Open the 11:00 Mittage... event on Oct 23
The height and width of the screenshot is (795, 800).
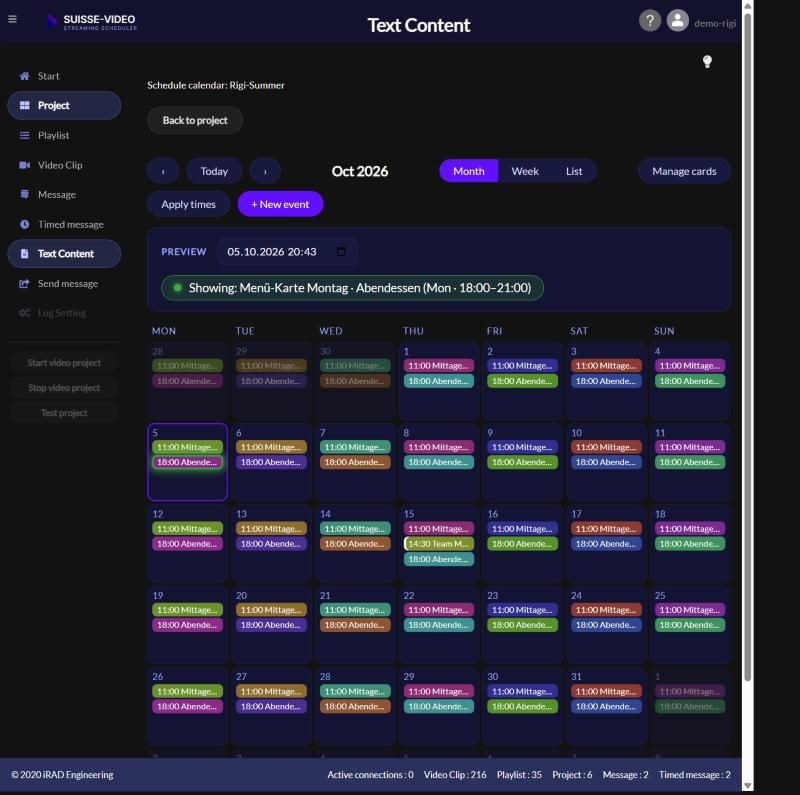pos(522,610)
